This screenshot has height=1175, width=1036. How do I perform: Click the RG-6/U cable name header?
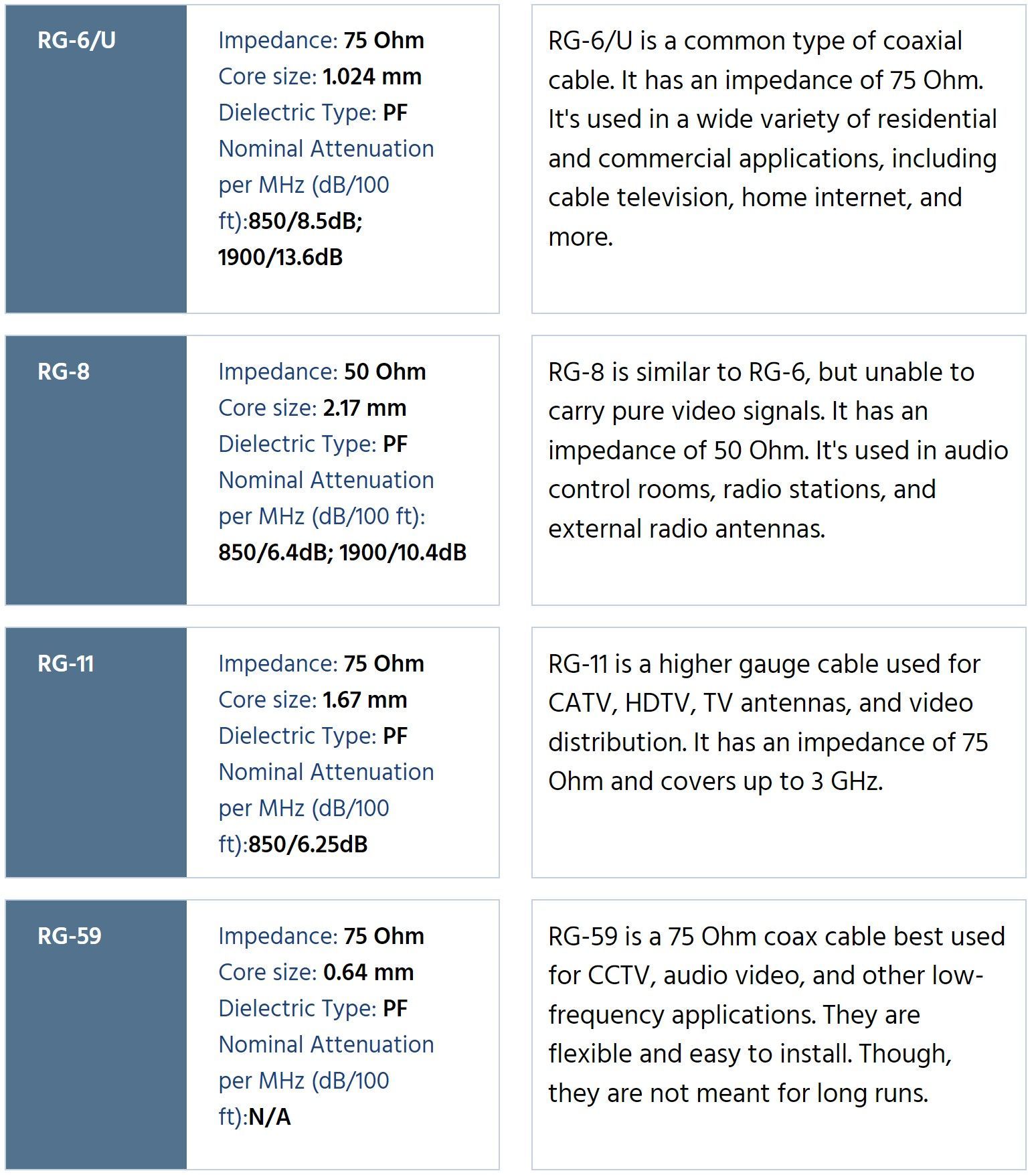[x=76, y=40]
